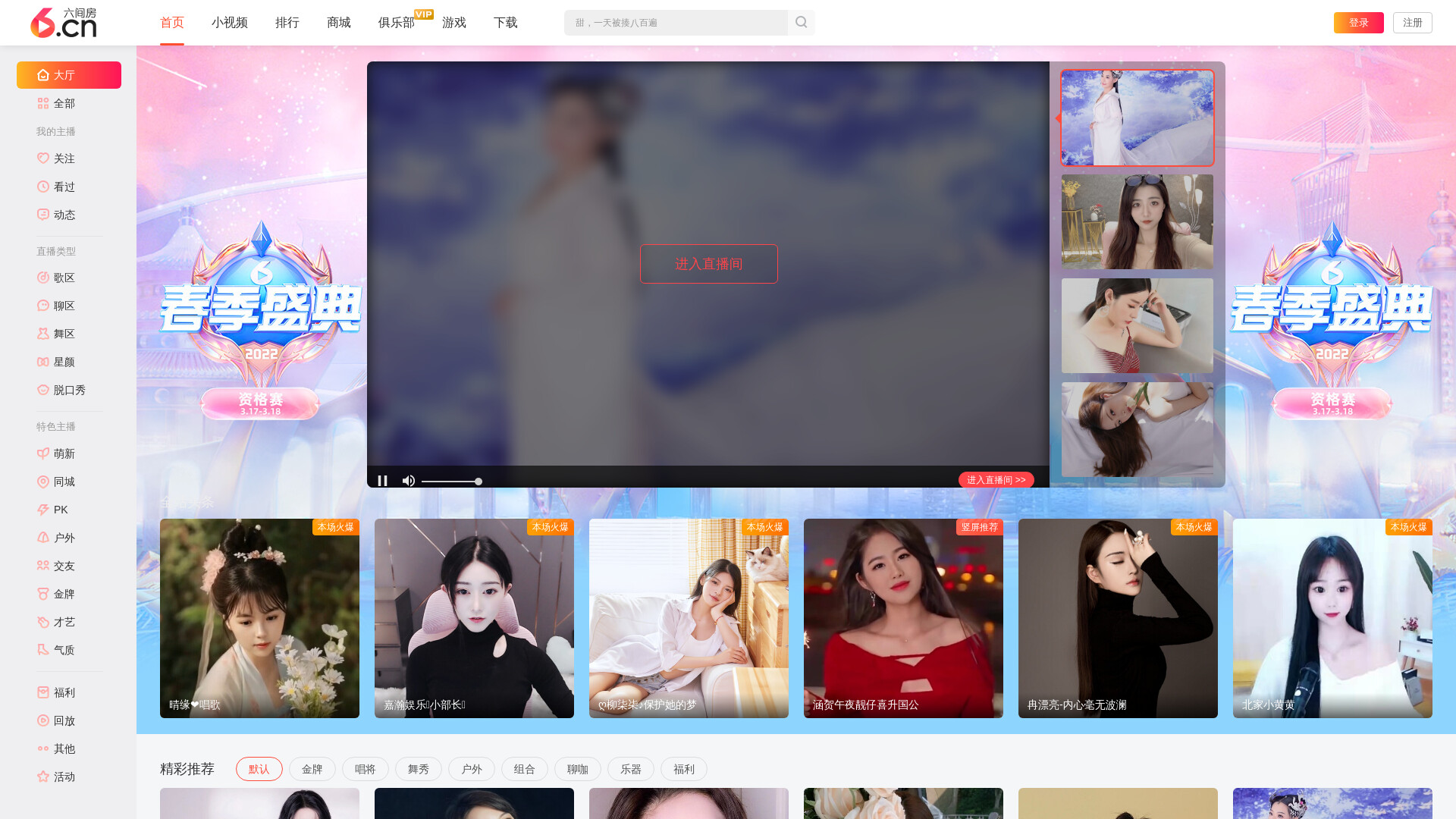Open 俱乐部 VIP tab

(x=397, y=23)
